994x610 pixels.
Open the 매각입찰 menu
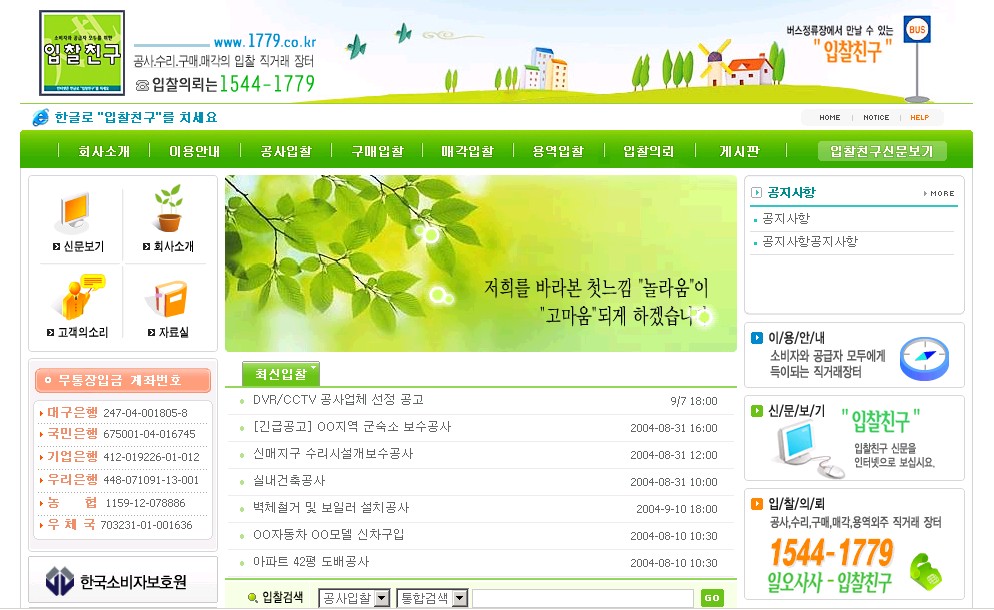[x=467, y=151]
